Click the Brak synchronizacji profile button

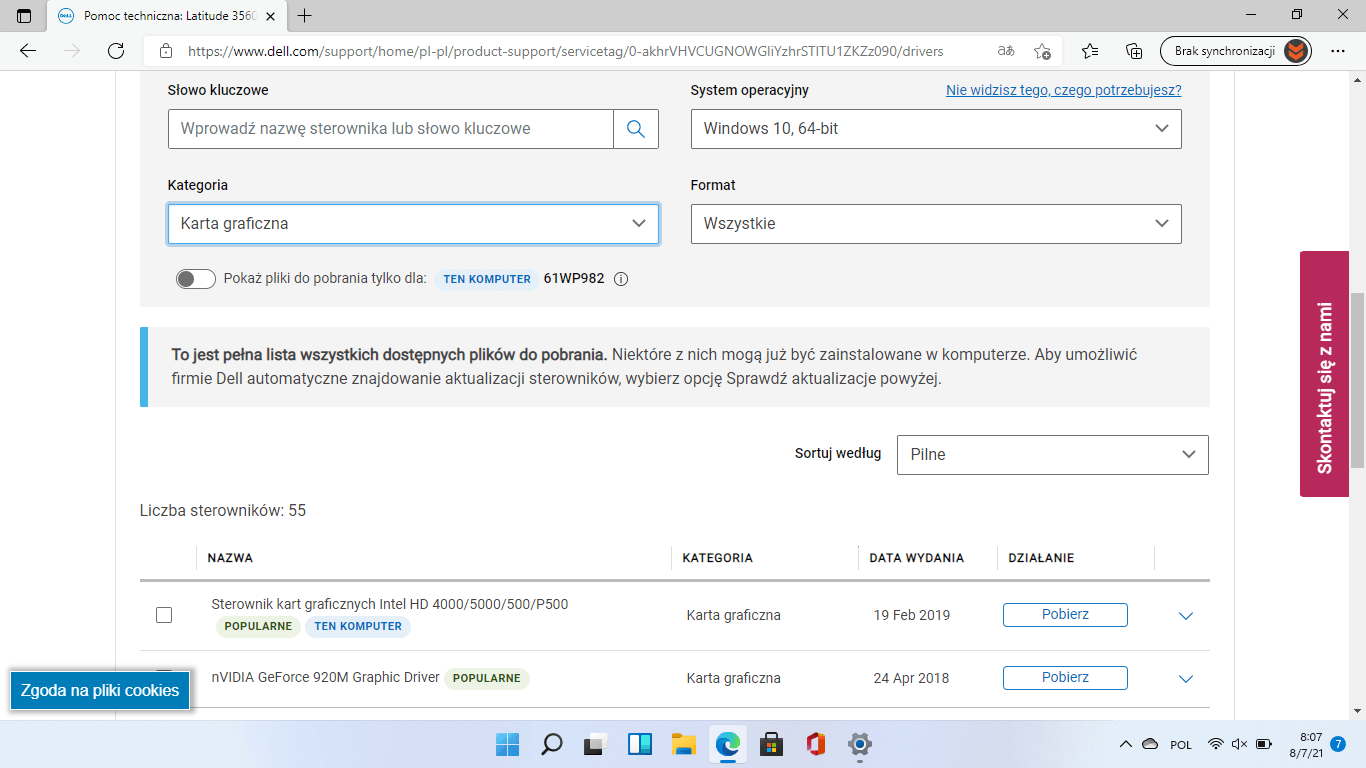(1235, 51)
